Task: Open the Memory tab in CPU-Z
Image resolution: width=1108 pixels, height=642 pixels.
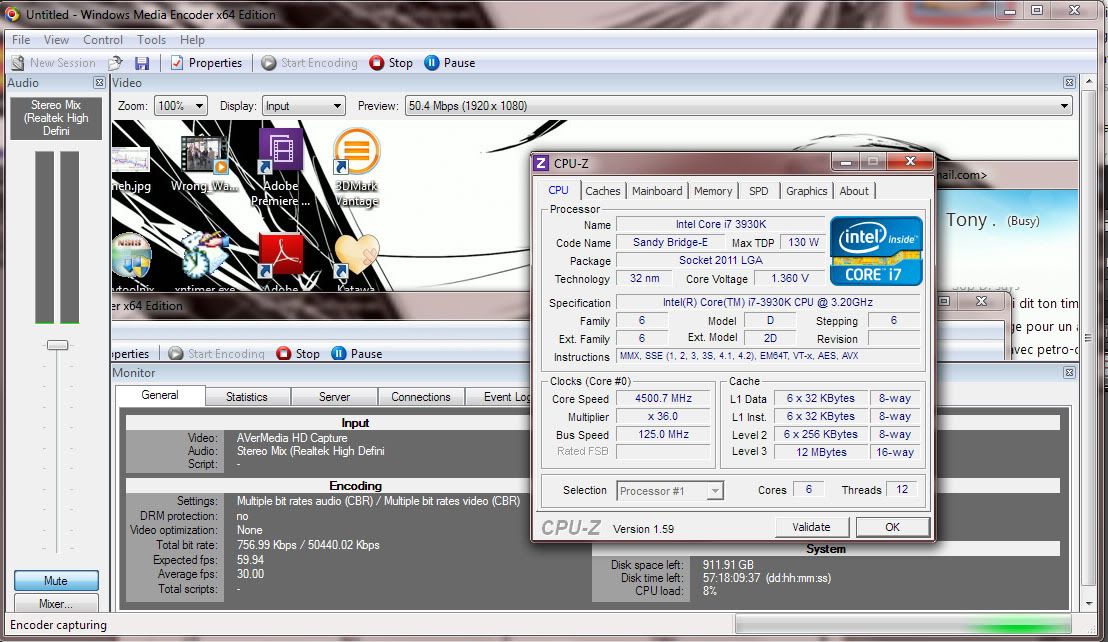Action: 713,191
